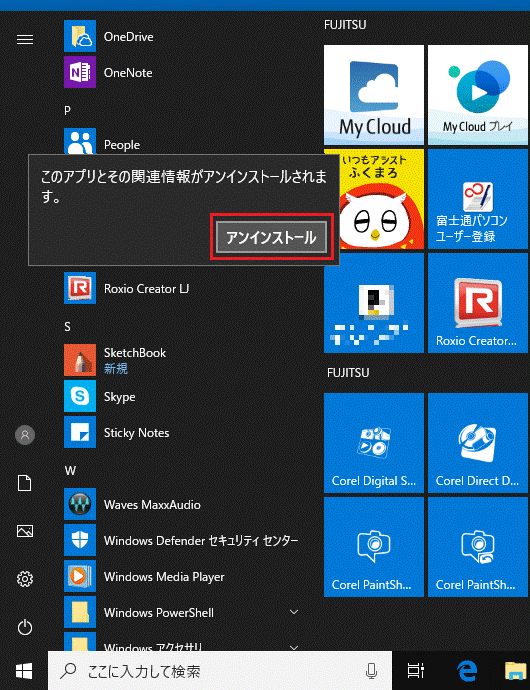Open Windows Defender セキュリティ センター icon
530x690 pixels.
80,540
